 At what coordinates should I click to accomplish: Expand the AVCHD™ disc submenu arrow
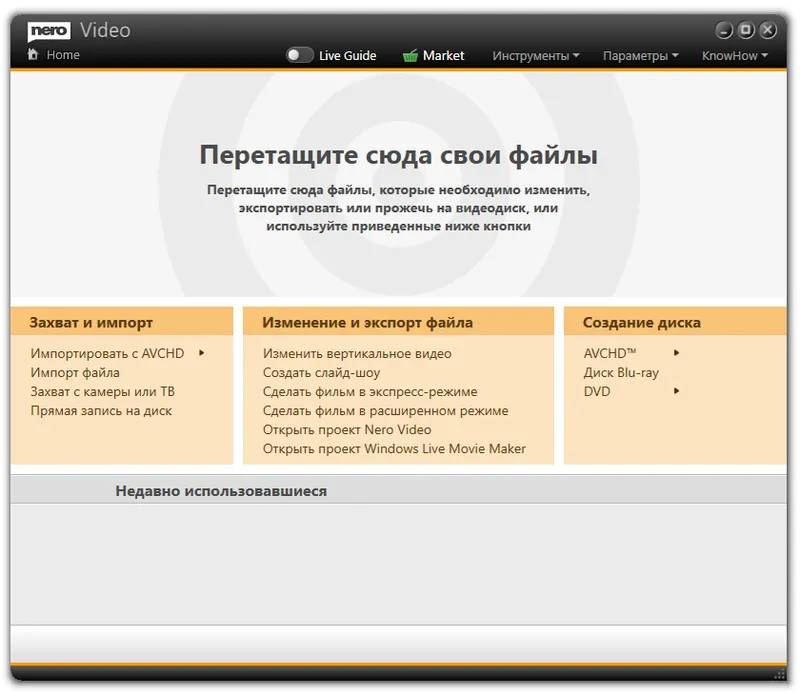coord(677,353)
